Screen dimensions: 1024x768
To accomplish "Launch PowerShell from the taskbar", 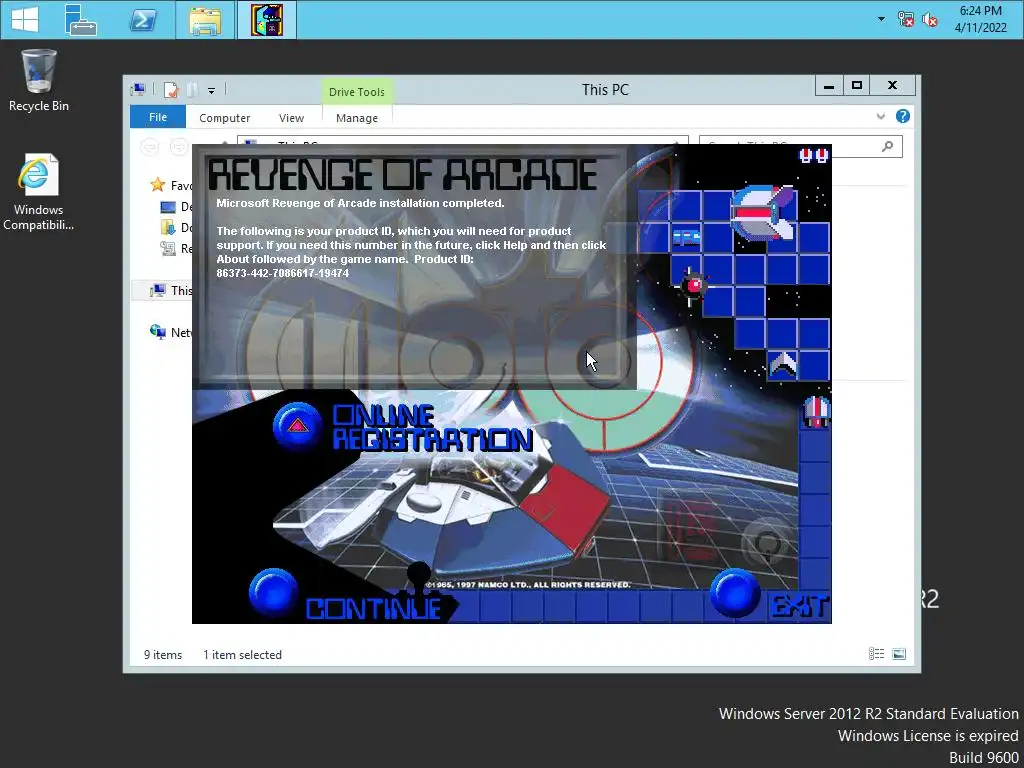I will [x=143, y=20].
